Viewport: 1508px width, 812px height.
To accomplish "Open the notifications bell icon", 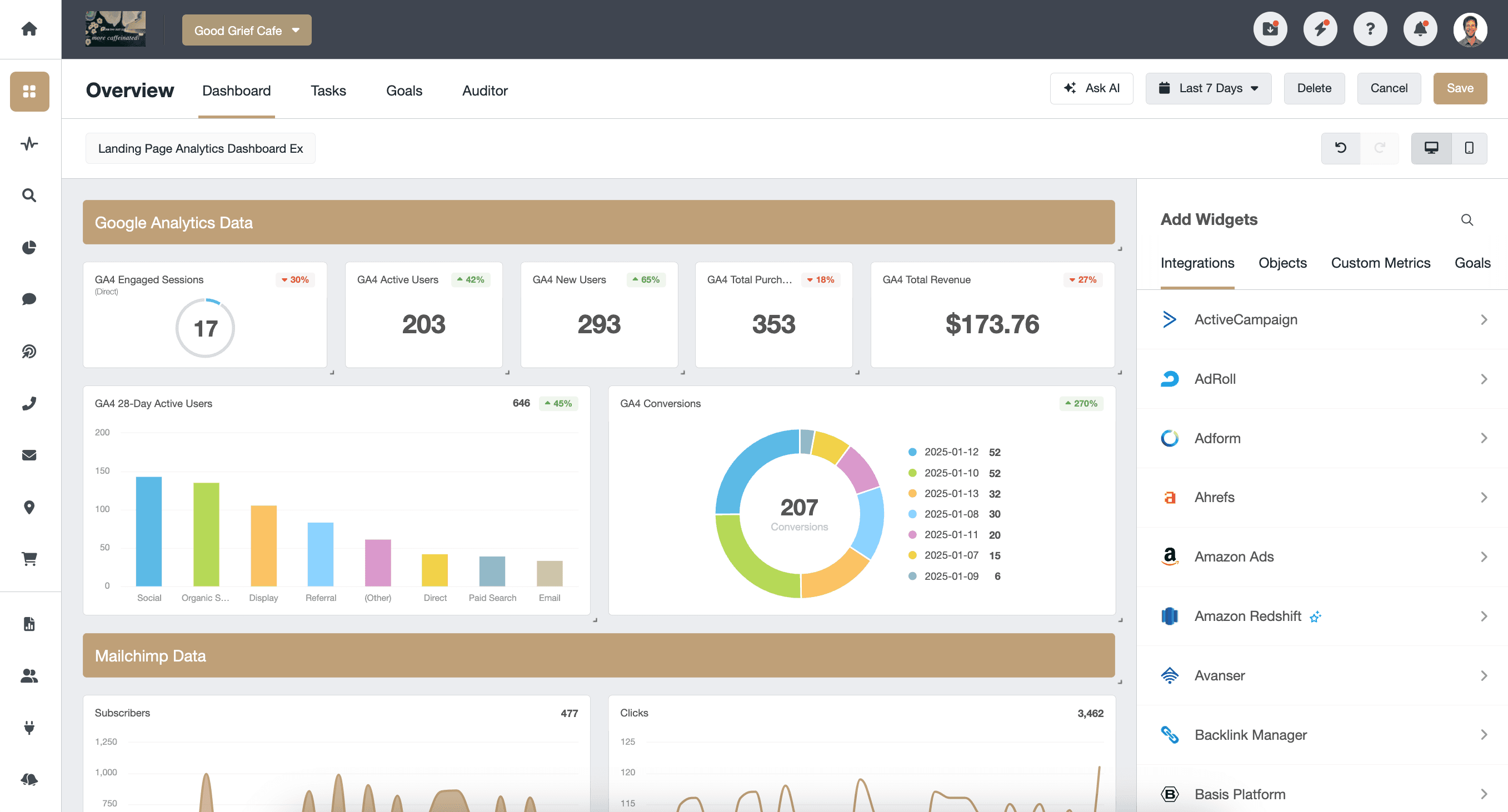I will tap(1420, 29).
